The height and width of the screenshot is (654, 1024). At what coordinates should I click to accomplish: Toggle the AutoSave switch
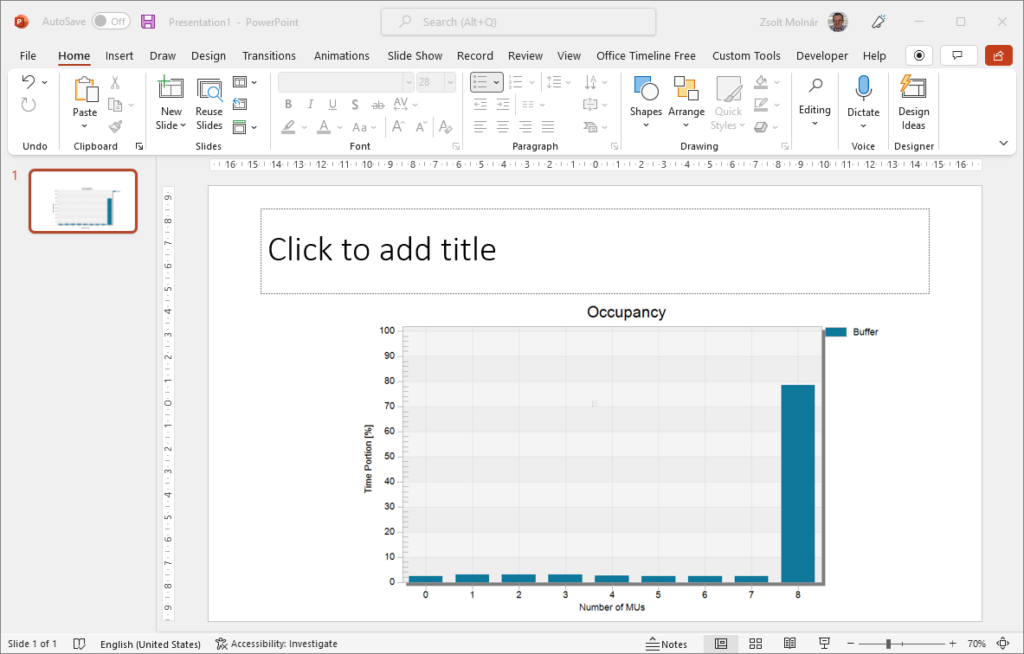coord(110,21)
